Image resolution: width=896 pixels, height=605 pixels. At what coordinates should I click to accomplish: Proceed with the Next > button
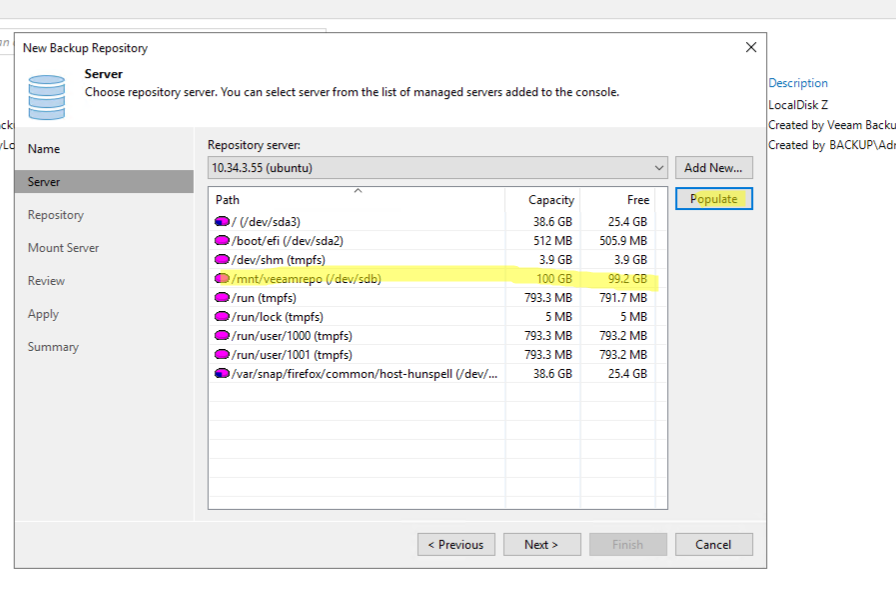542,544
